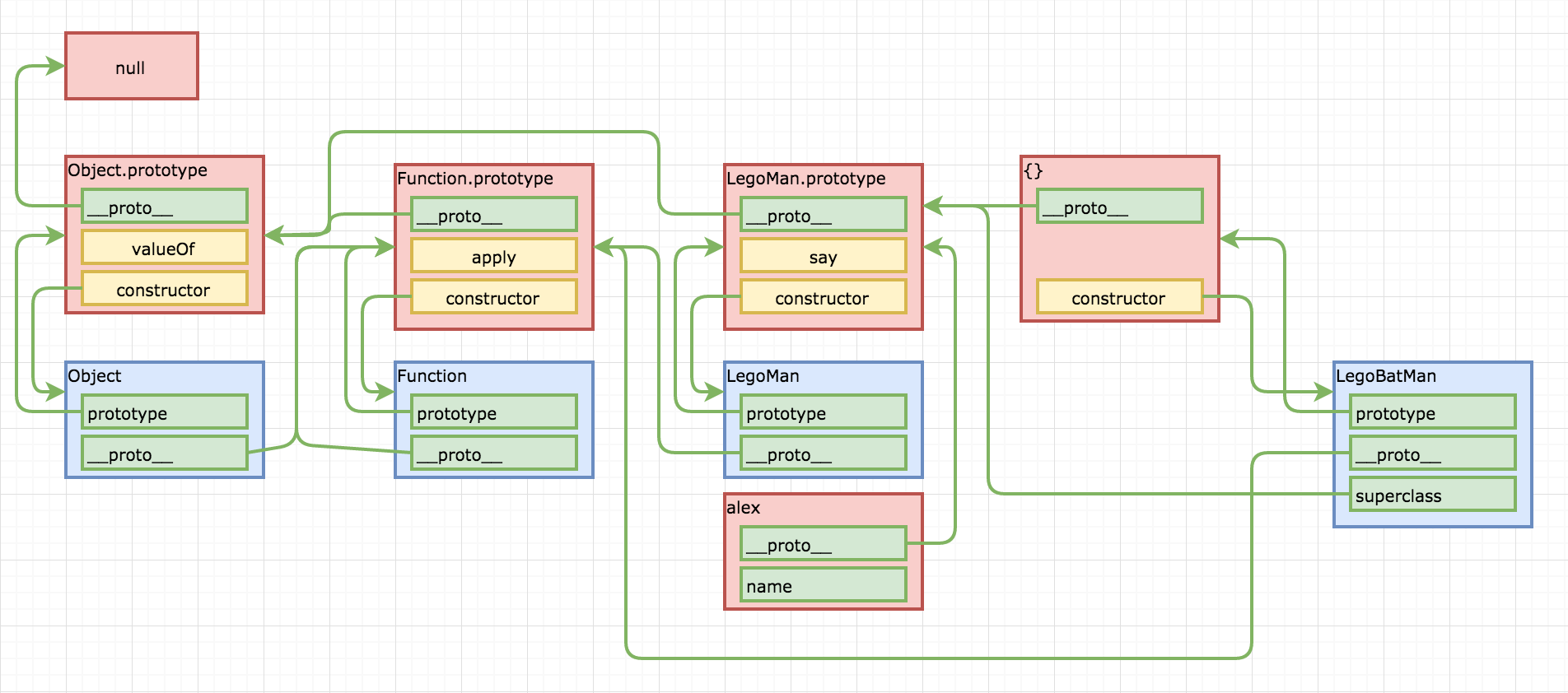Click the prototype field of the Function box

click(x=494, y=412)
